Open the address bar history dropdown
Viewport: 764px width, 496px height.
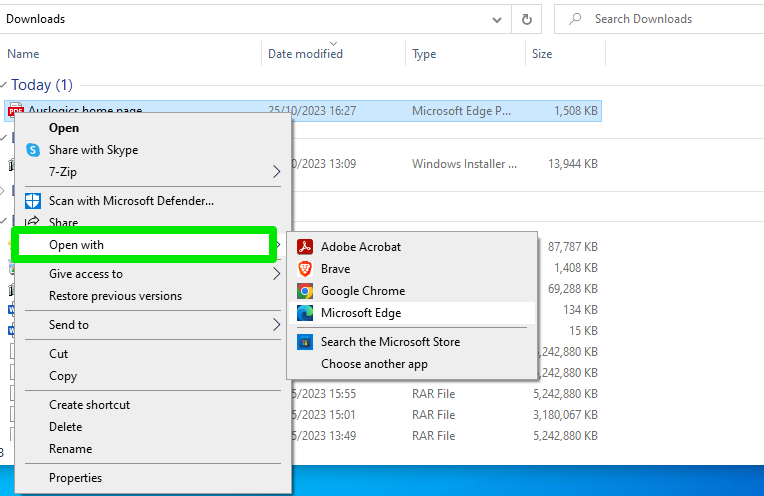click(497, 19)
